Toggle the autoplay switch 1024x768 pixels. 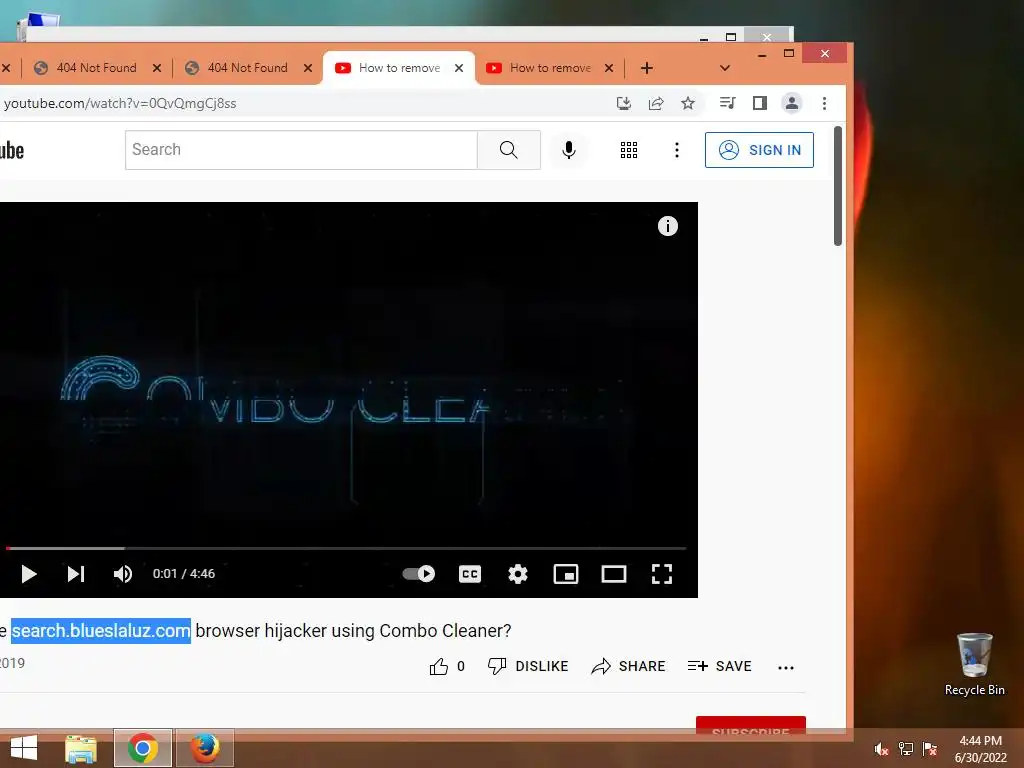419,574
